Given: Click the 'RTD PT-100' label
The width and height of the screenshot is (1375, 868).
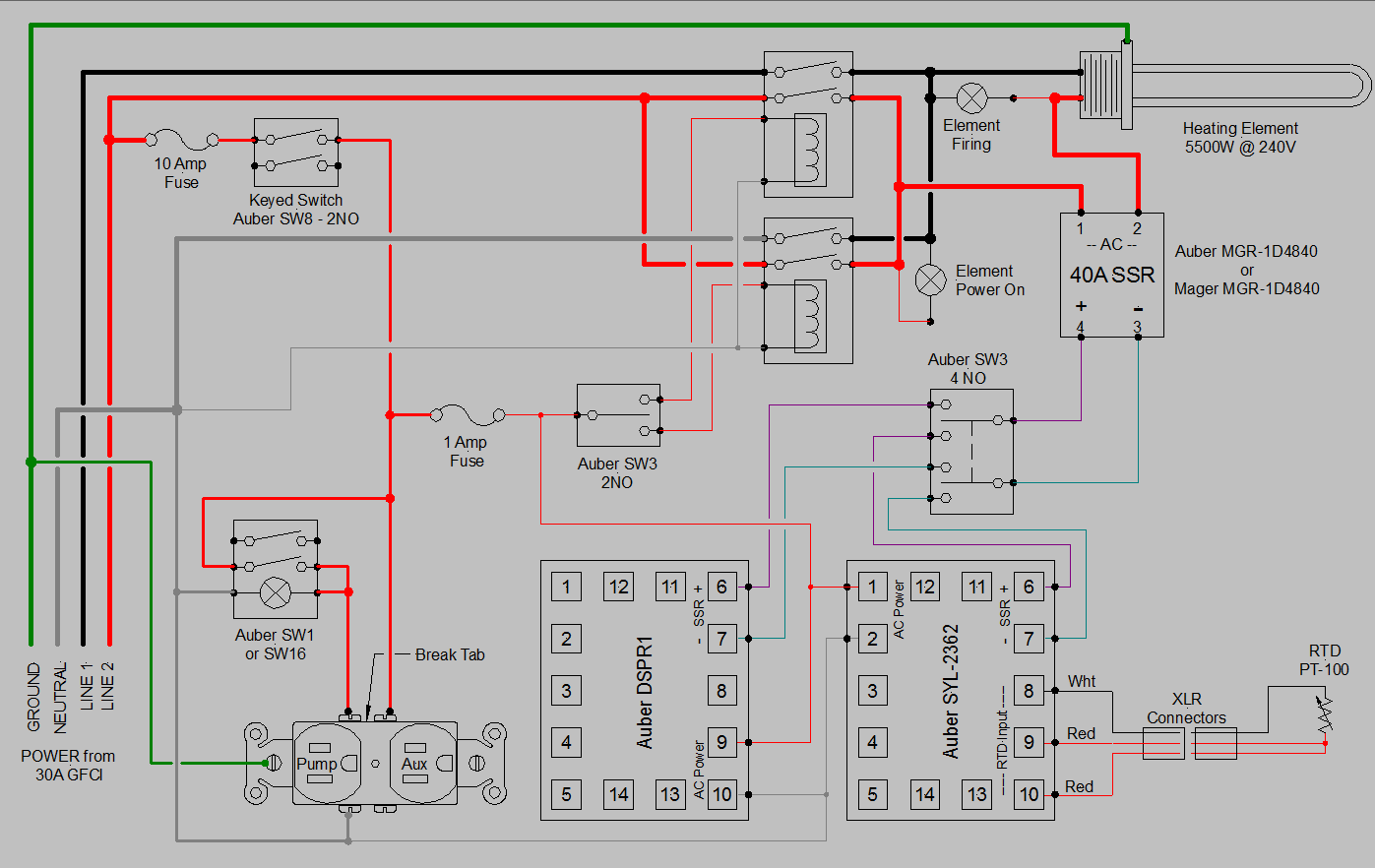Looking at the screenshot, I should tap(1325, 660).
